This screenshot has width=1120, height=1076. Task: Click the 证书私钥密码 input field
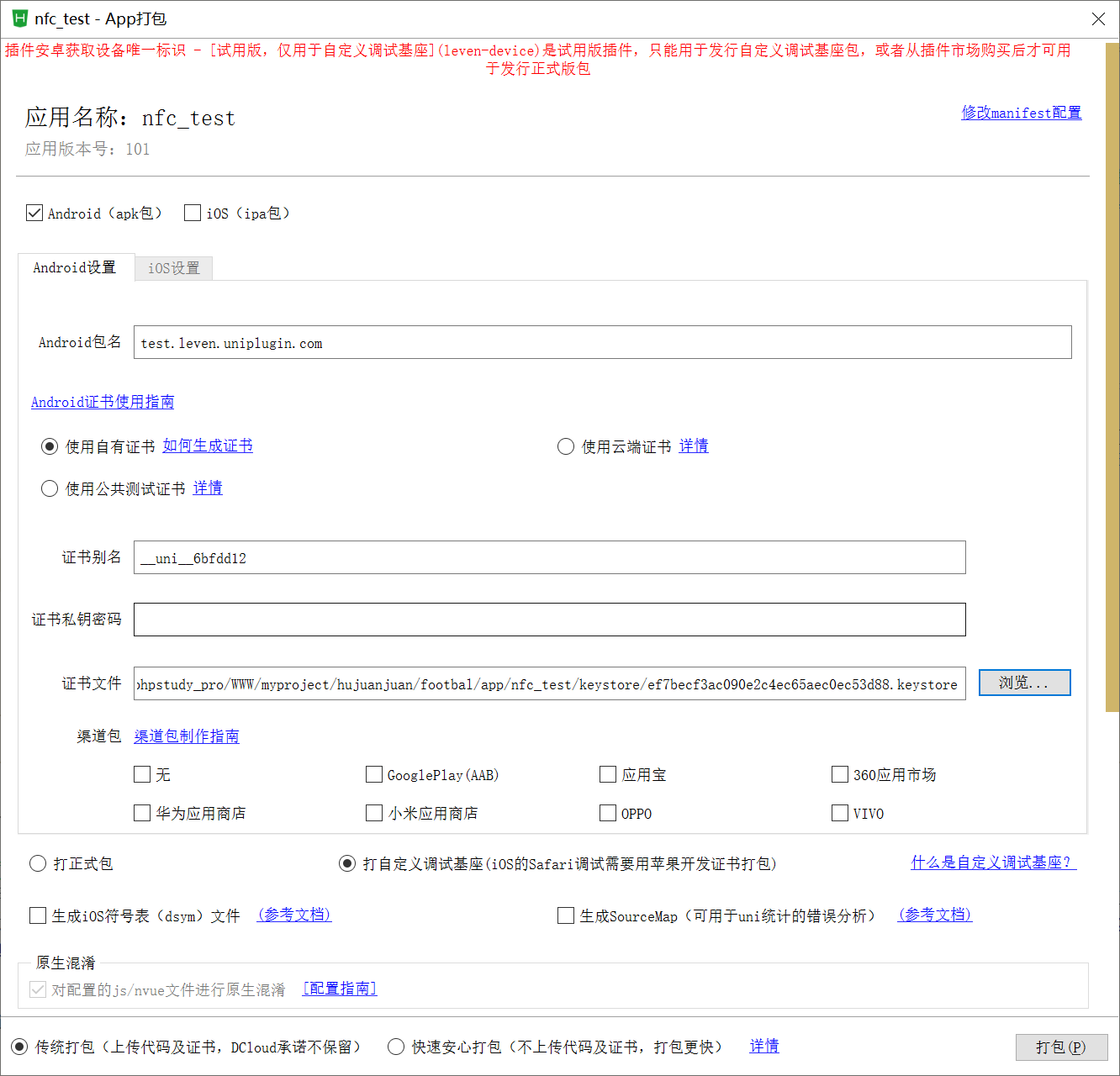pyautogui.click(x=547, y=620)
